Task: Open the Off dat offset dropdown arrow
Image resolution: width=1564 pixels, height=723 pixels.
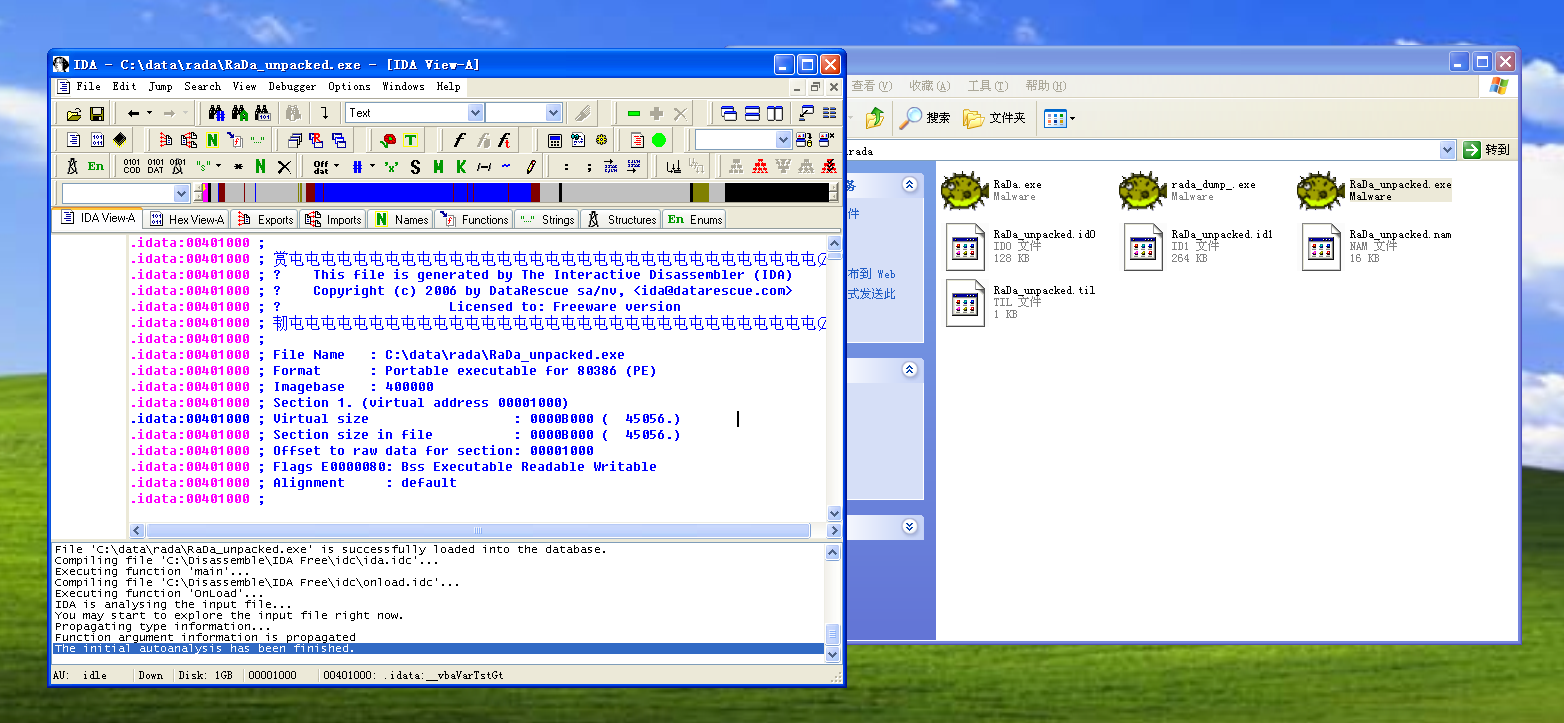Action: pos(336,166)
